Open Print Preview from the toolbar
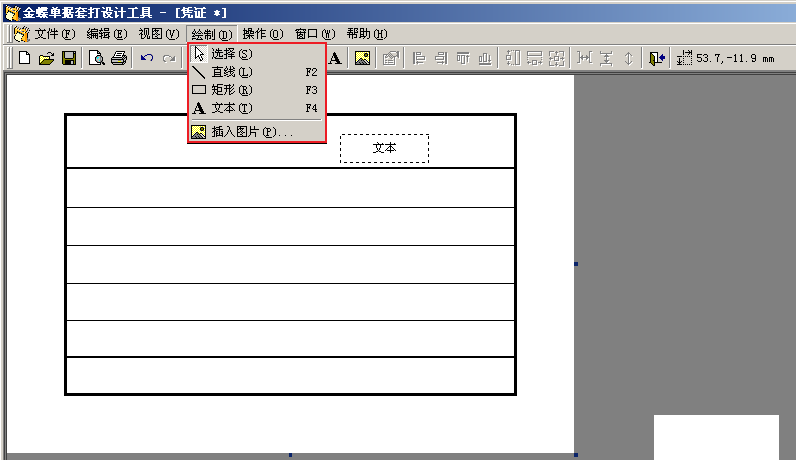The width and height of the screenshot is (796, 460). 96,58
